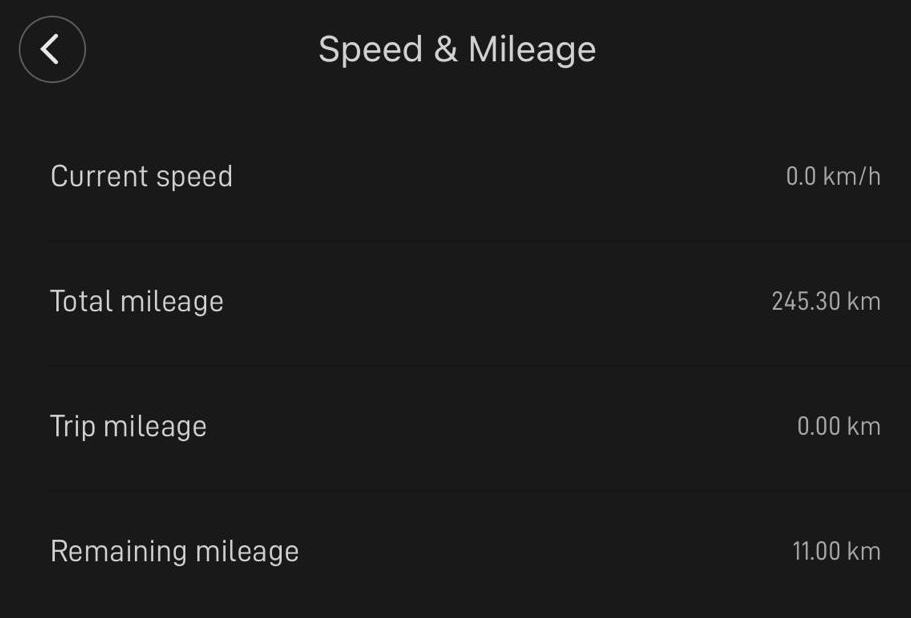Click the km unit after 245.30
This screenshot has height=618, width=911.
pyautogui.click(x=863, y=301)
